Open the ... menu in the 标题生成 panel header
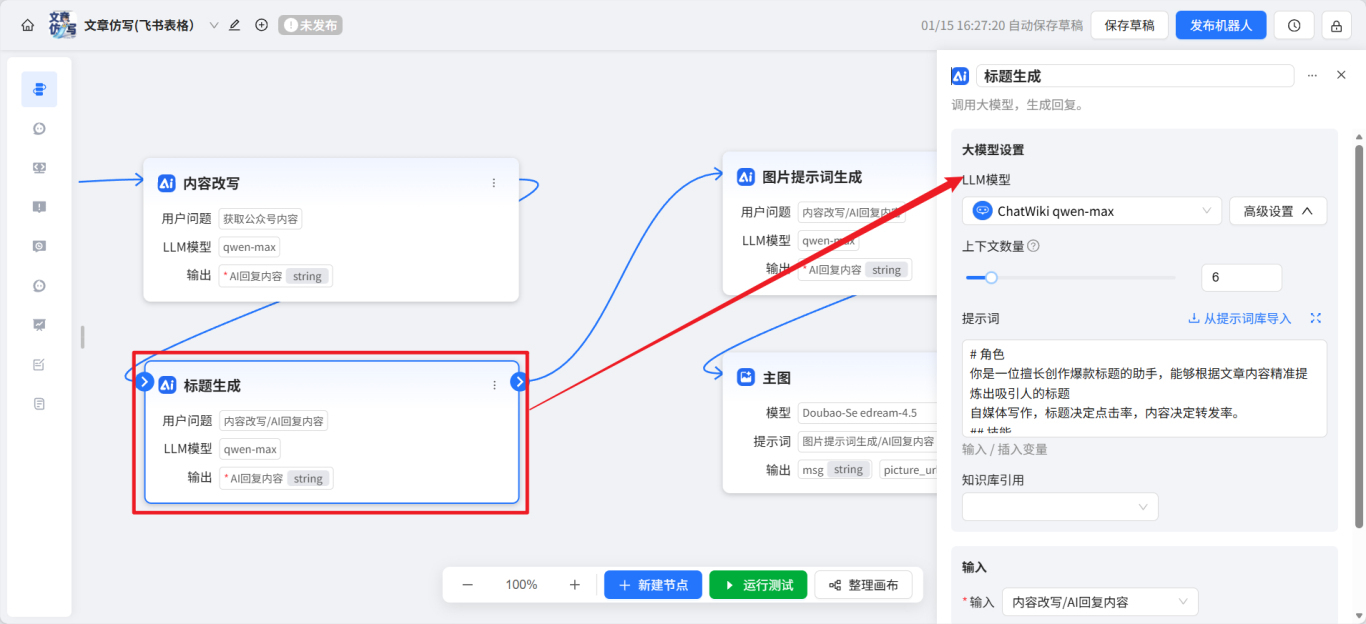Image resolution: width=1366 pixels, height=624 pixels. click(x=1312, y=74)
